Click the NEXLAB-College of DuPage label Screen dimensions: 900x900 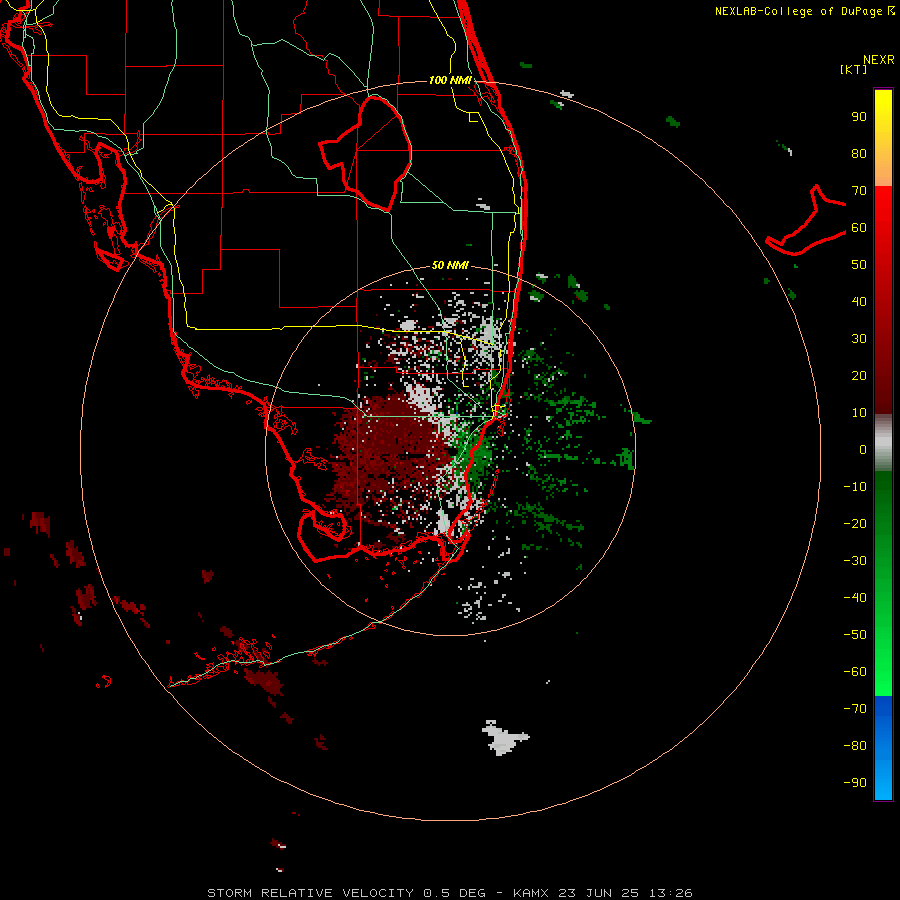(x=804, y=11)
